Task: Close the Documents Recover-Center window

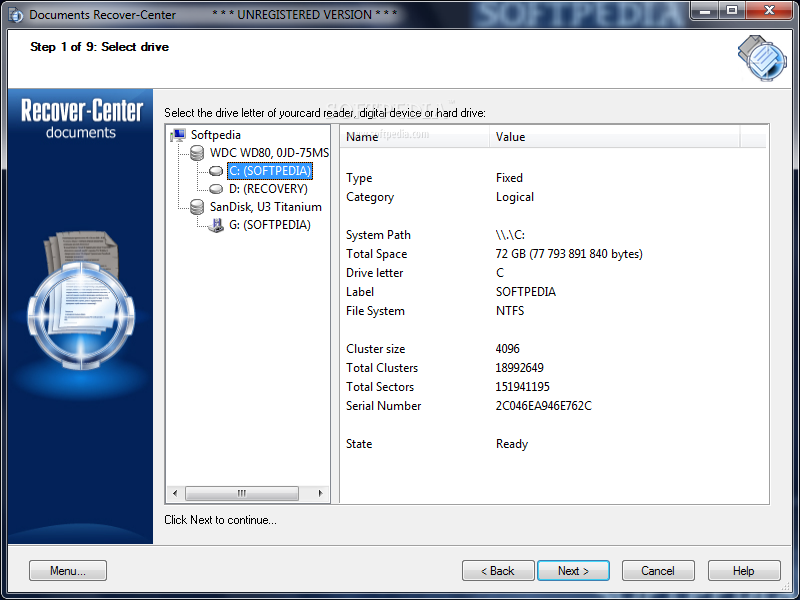Action: coord(770,11)
